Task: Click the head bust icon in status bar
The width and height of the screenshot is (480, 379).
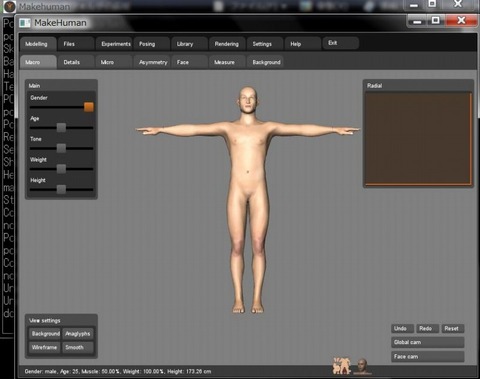Action: tap(362, 366)
